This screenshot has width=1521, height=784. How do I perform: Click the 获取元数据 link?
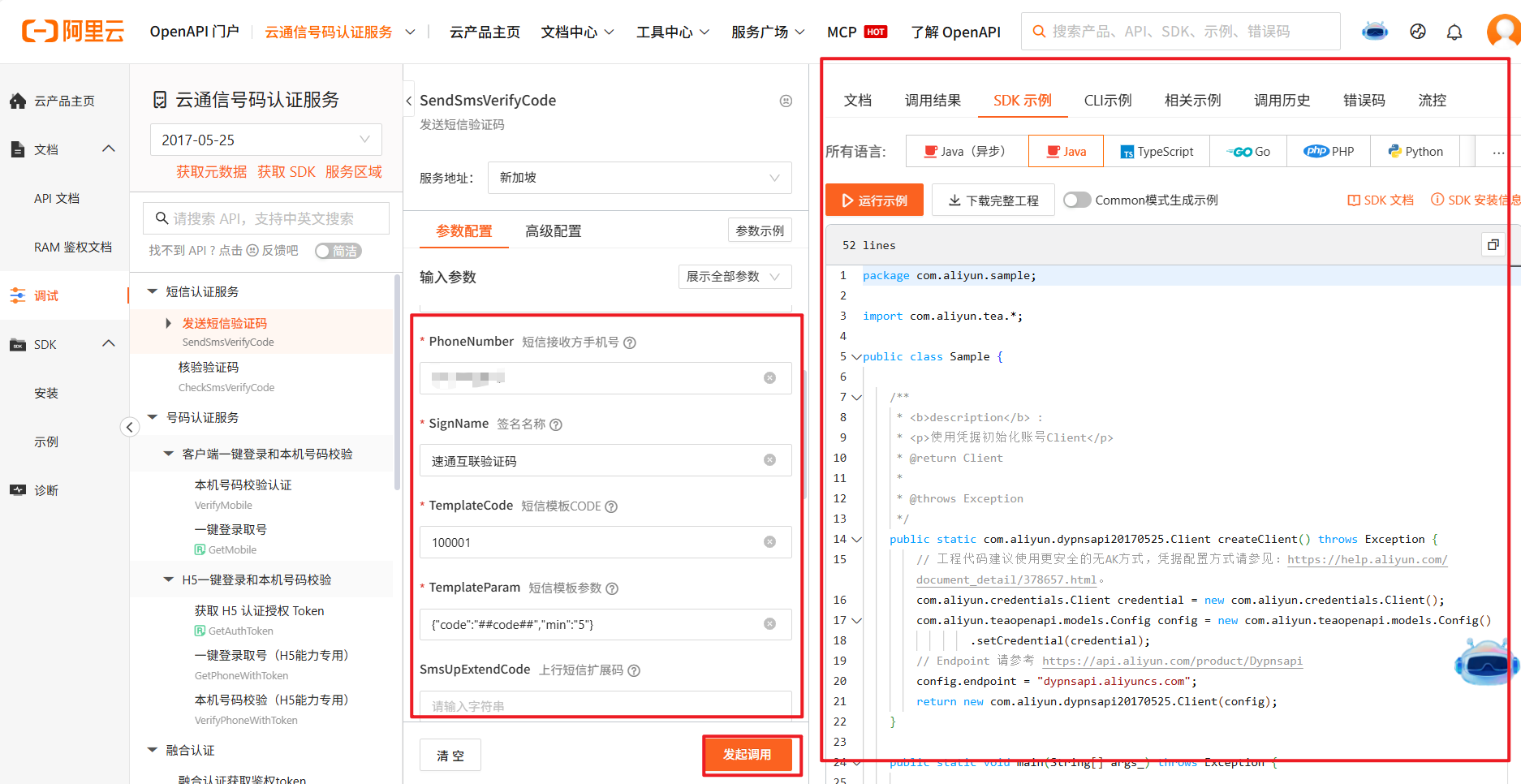(x=212, y=172)
